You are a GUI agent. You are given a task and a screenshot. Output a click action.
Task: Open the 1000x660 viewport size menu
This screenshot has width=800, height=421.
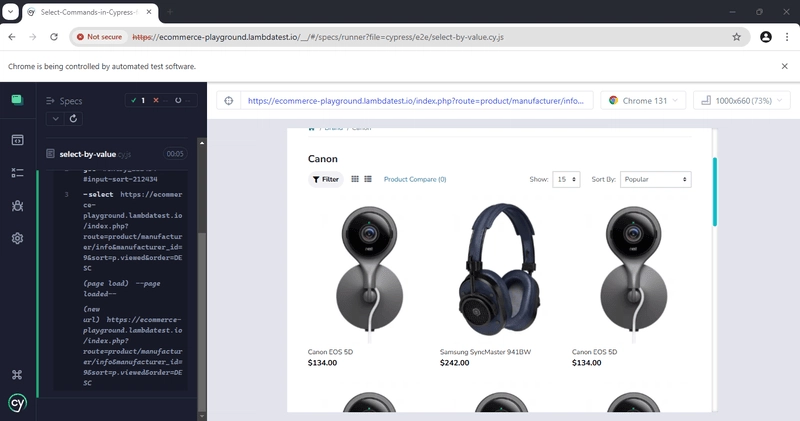(742, 101)
